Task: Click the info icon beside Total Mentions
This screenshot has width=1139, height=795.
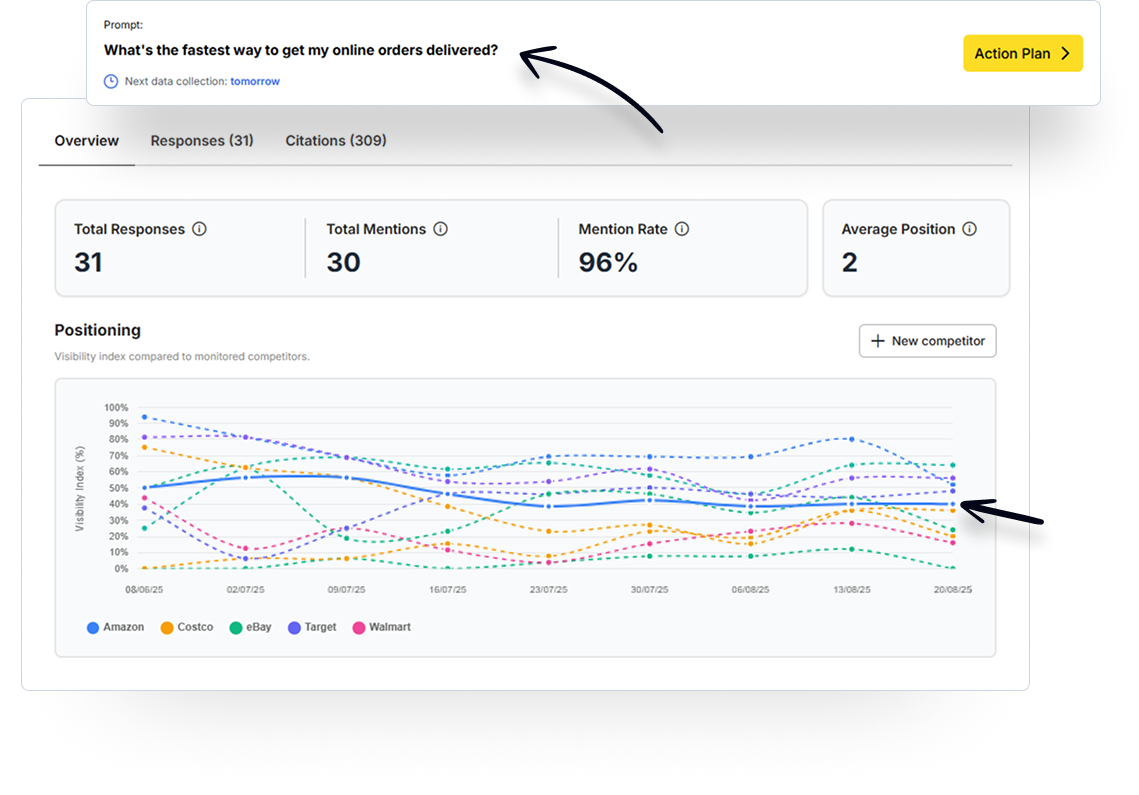Action: coord(440,229)
